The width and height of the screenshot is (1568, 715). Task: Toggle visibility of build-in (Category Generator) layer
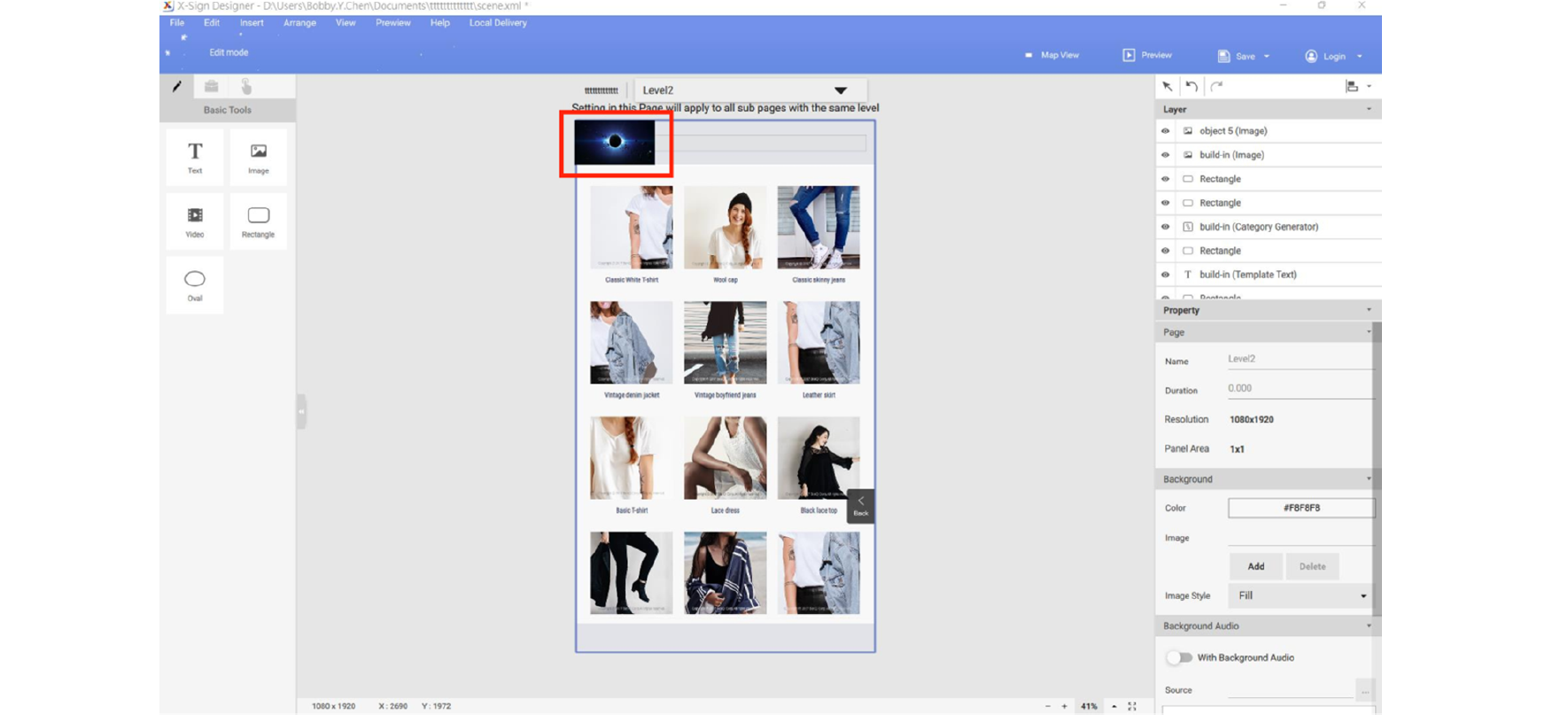(1166, 227)
